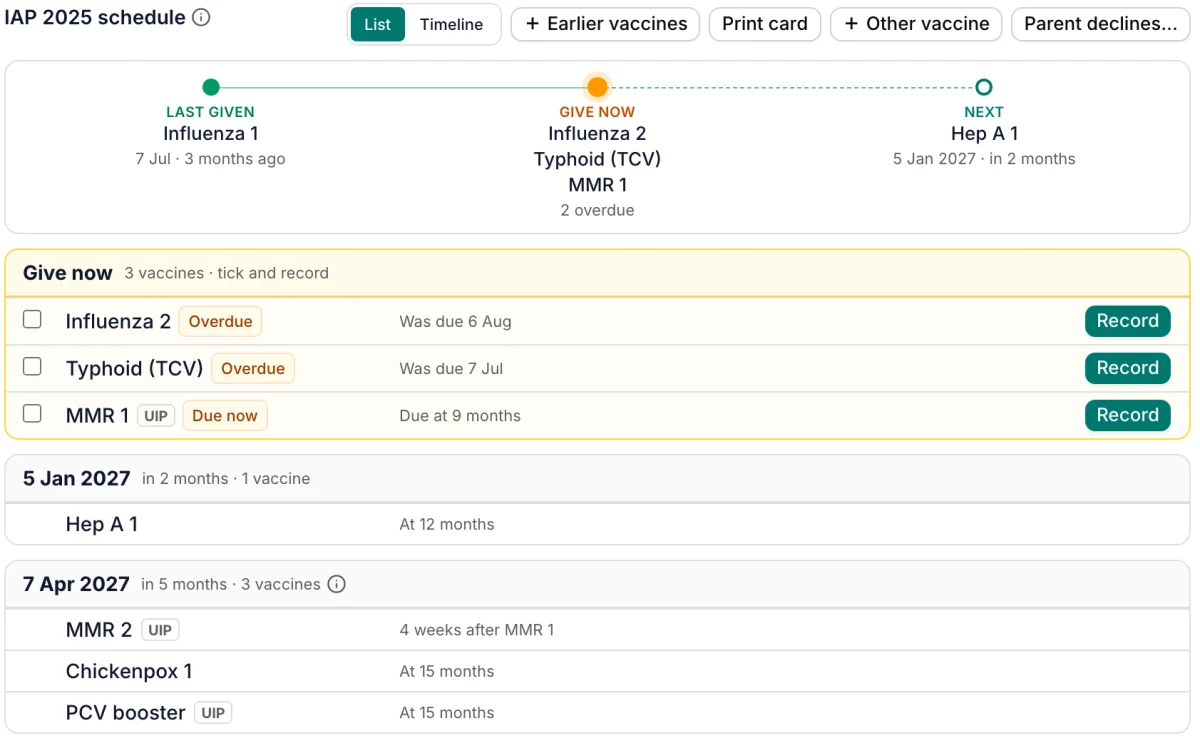
Task: Click the Overdue badge on Influenza 2
Action: point(221,322)
